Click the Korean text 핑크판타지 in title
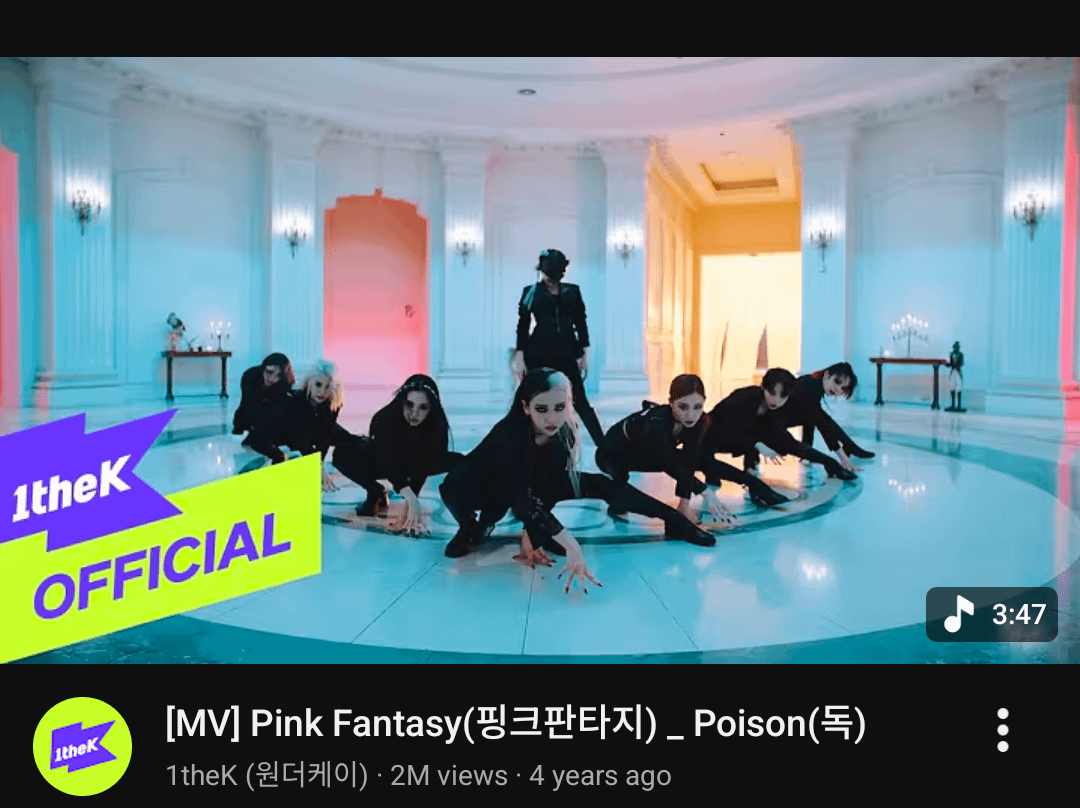The height and width of the screenshot is (808, 1080). pyautogui.click(x=561, y=724)
